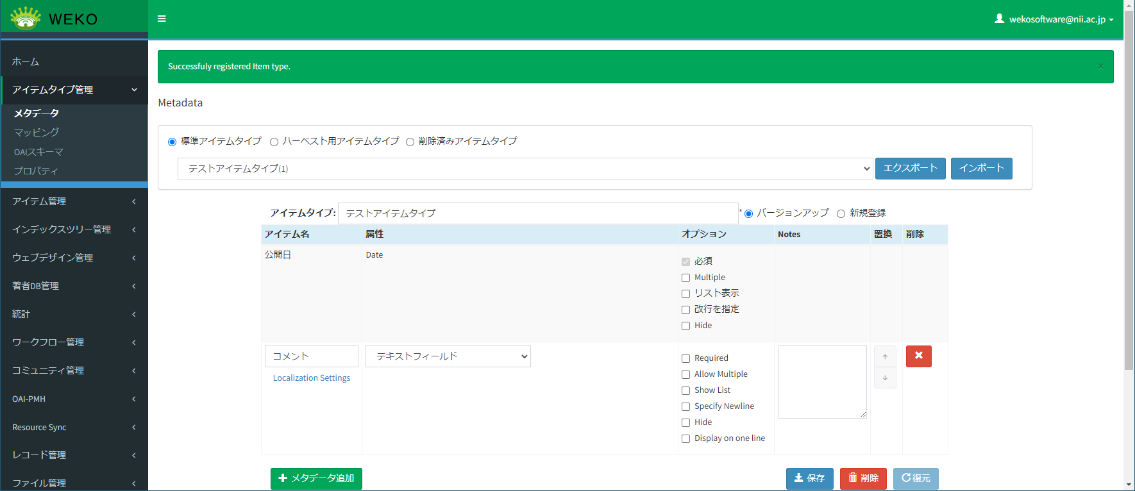Click the hamburger menu icon in header
Image resolution: width=1135 pixels, height=491 pixels.
(x=162, y=19)
